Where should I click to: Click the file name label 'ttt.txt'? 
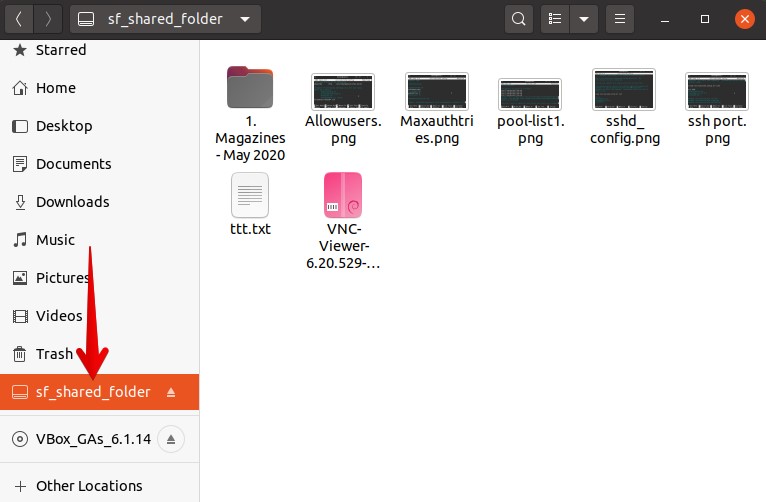click(x=250, y=229)
